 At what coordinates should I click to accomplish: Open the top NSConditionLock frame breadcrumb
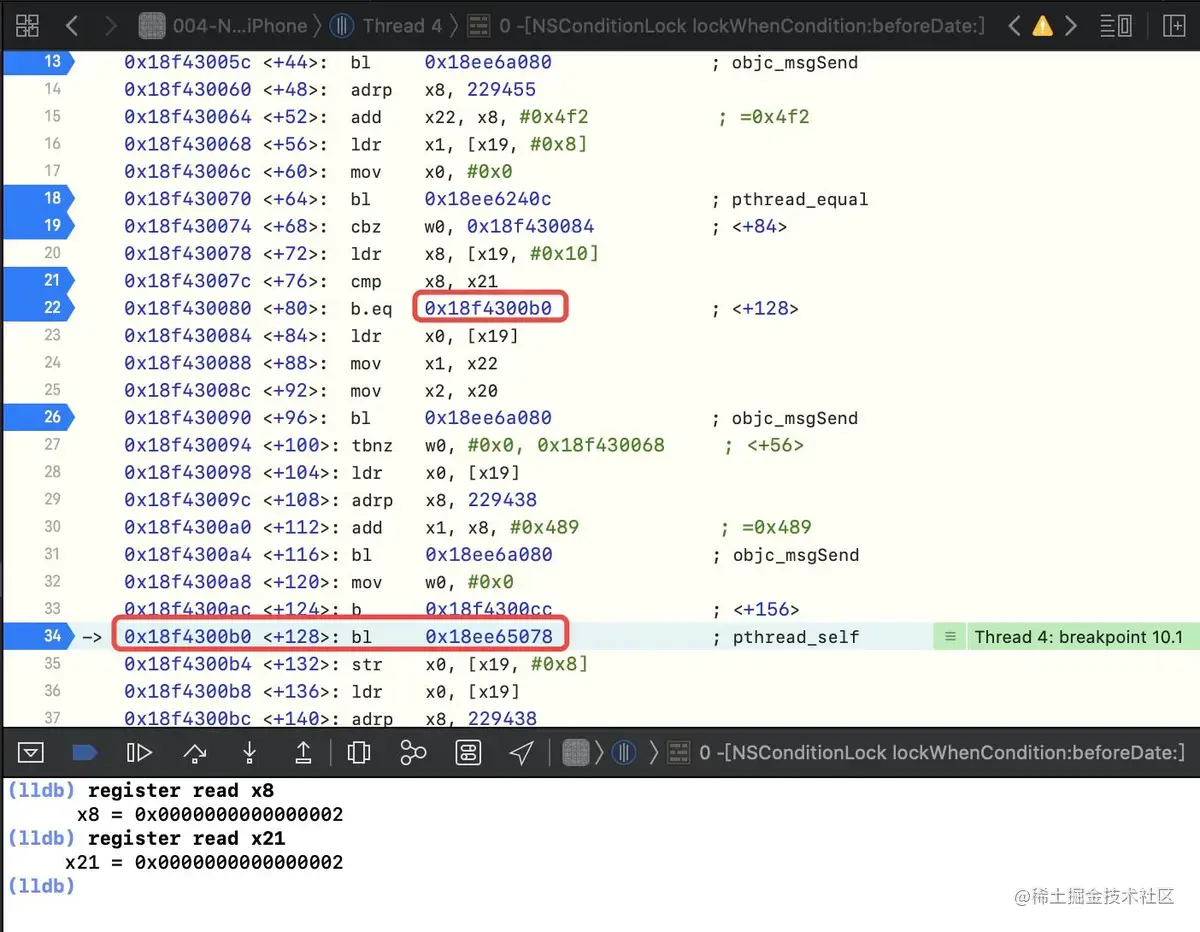[x=725, y=26]
